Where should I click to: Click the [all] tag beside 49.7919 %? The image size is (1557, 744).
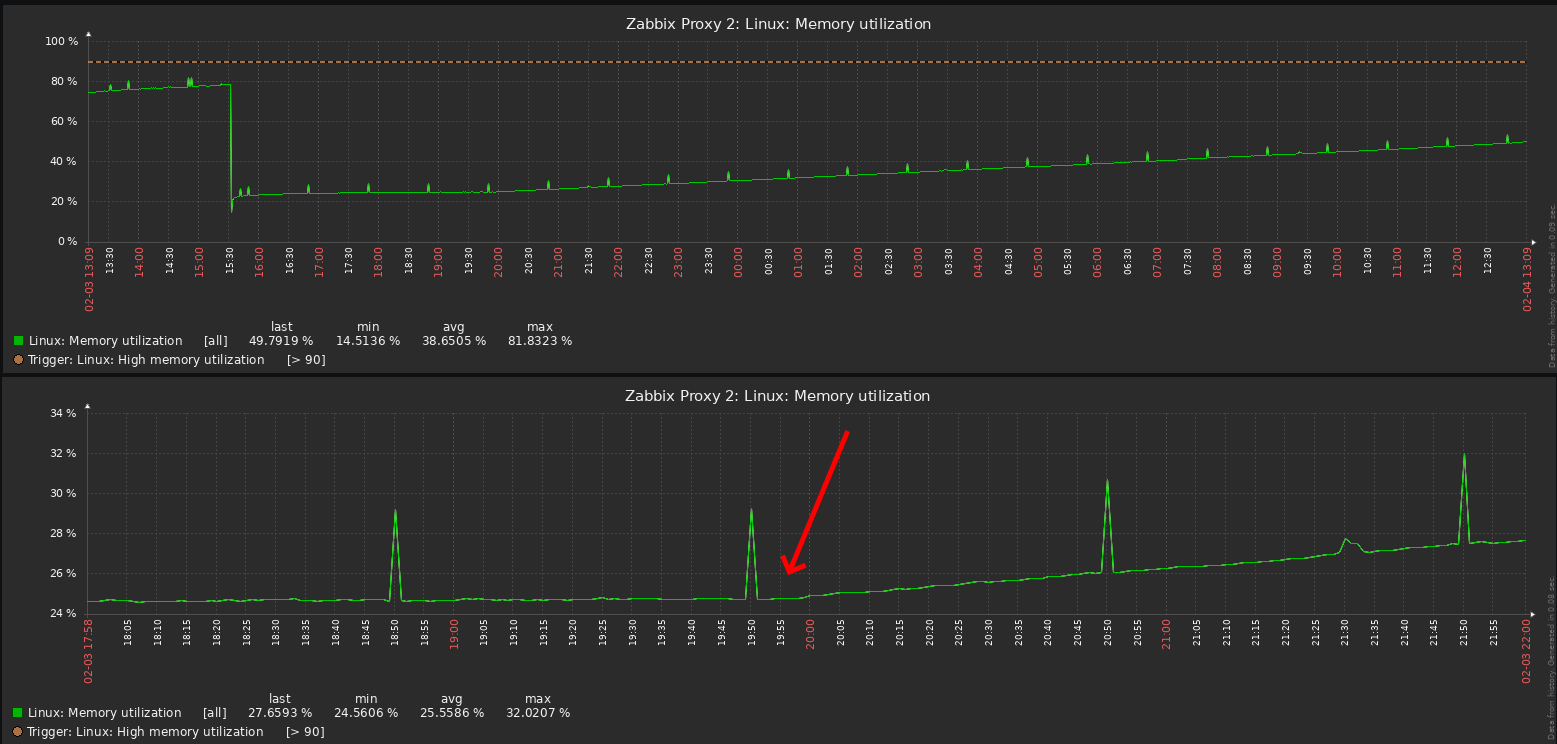pyautogui.click(x=215, y=341)
